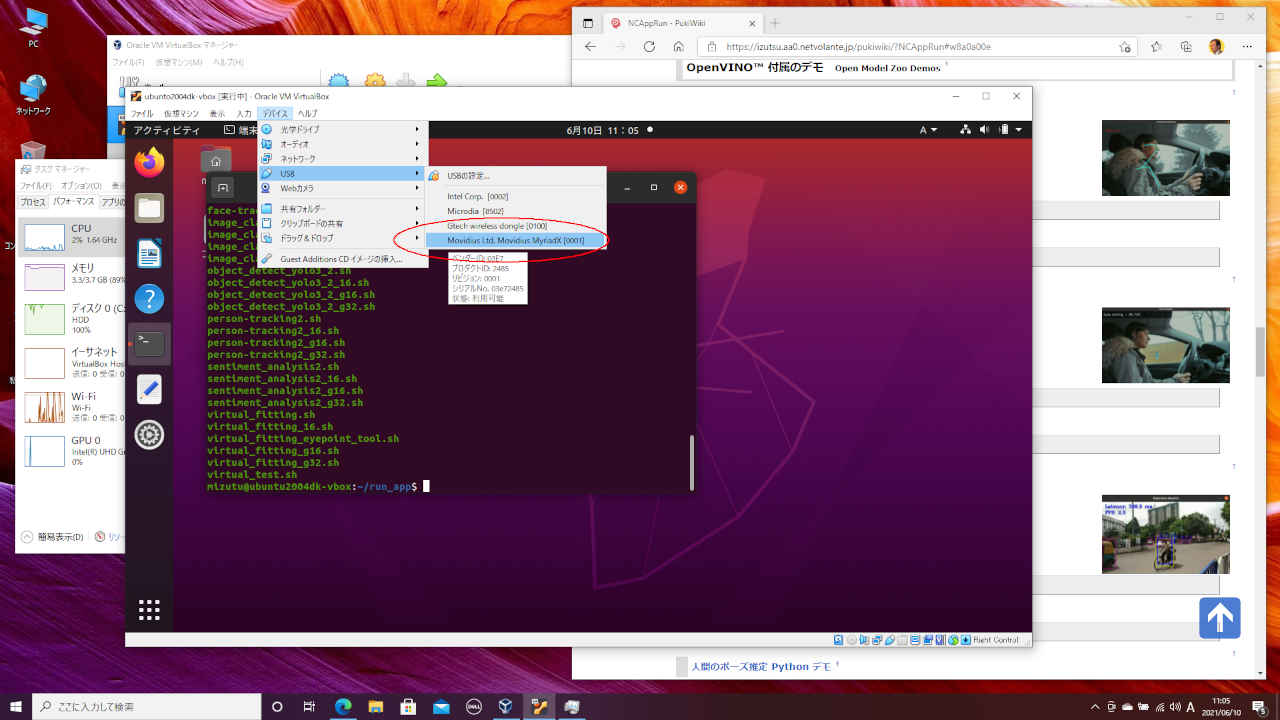Screen dimensions: 1280x720
Task: Open the 仮想マシン menu in the VM window
Action: click(182, 114)
